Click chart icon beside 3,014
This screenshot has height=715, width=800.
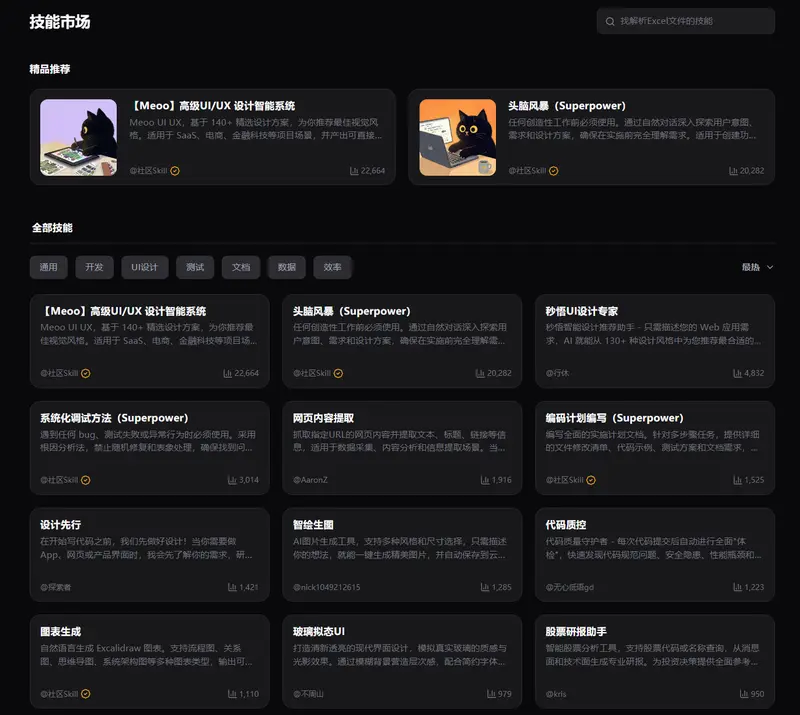click(232, 480)
